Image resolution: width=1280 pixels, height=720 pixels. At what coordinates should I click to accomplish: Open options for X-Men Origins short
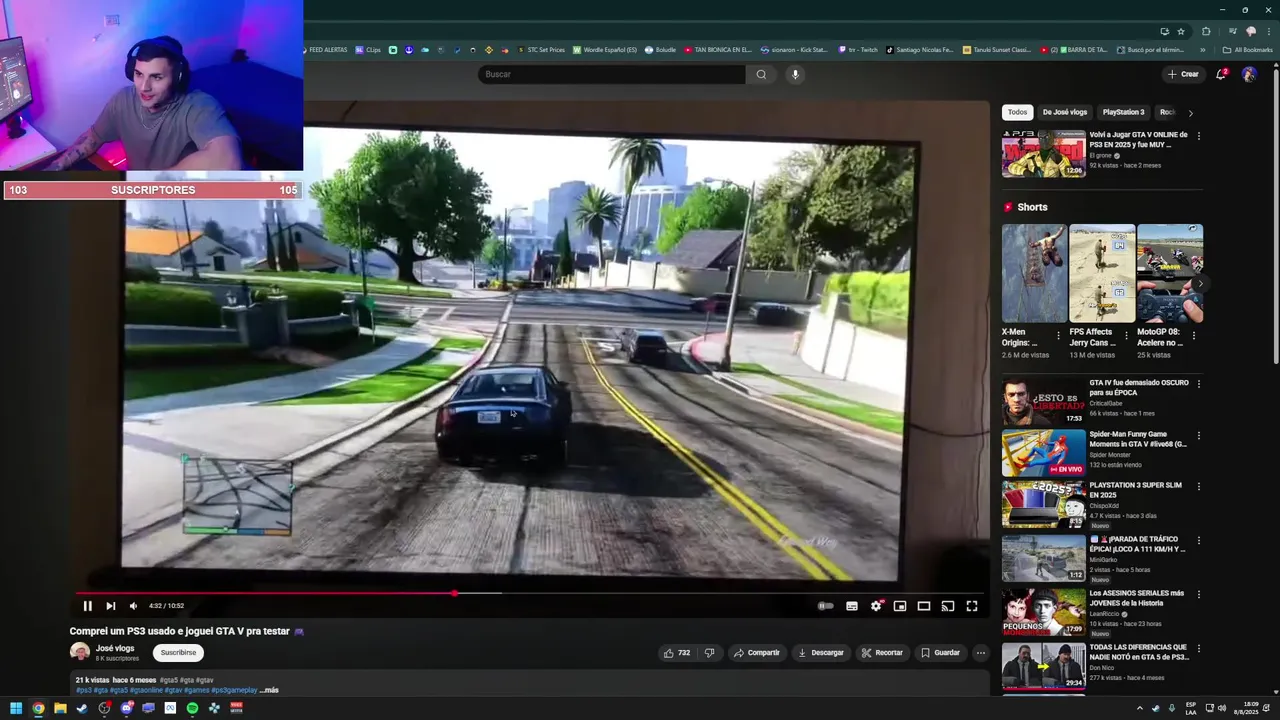[1059, 336]
